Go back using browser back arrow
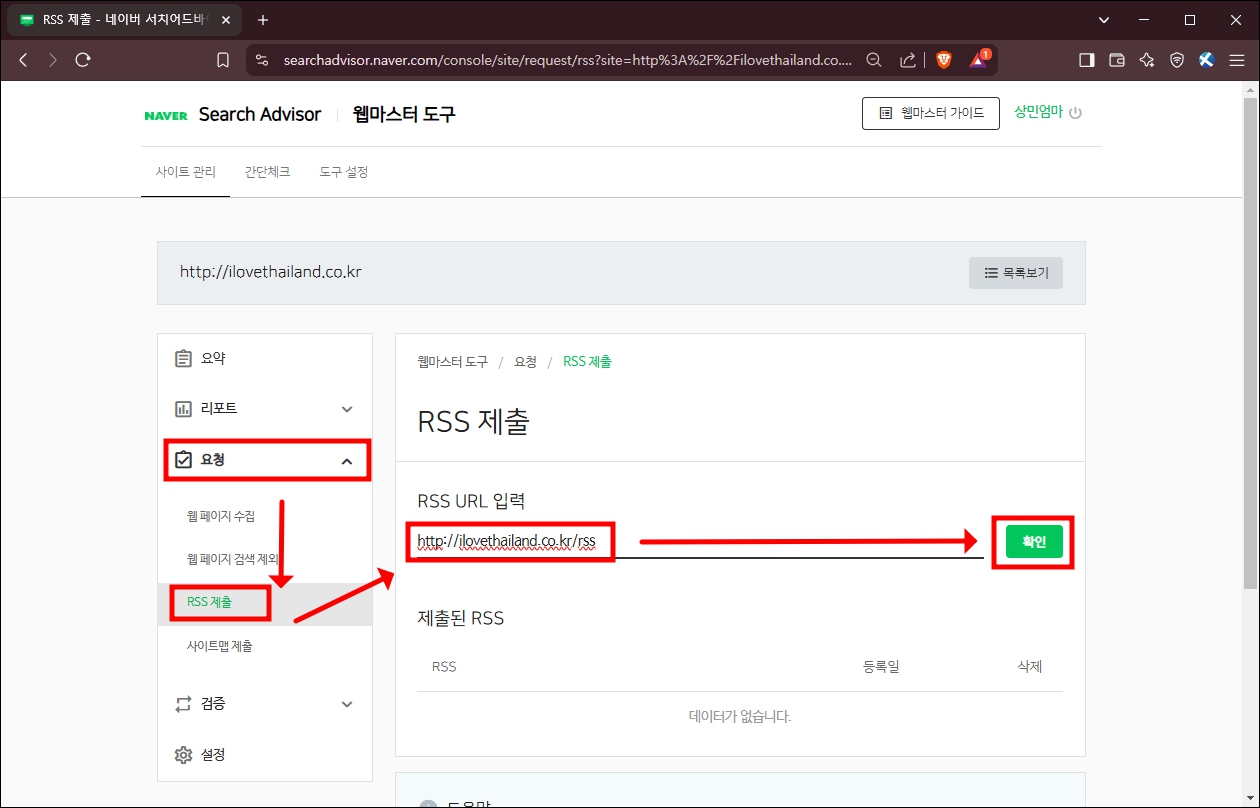Image resolution: width=1260 pixels, height=808 pixels. [24, 60]
